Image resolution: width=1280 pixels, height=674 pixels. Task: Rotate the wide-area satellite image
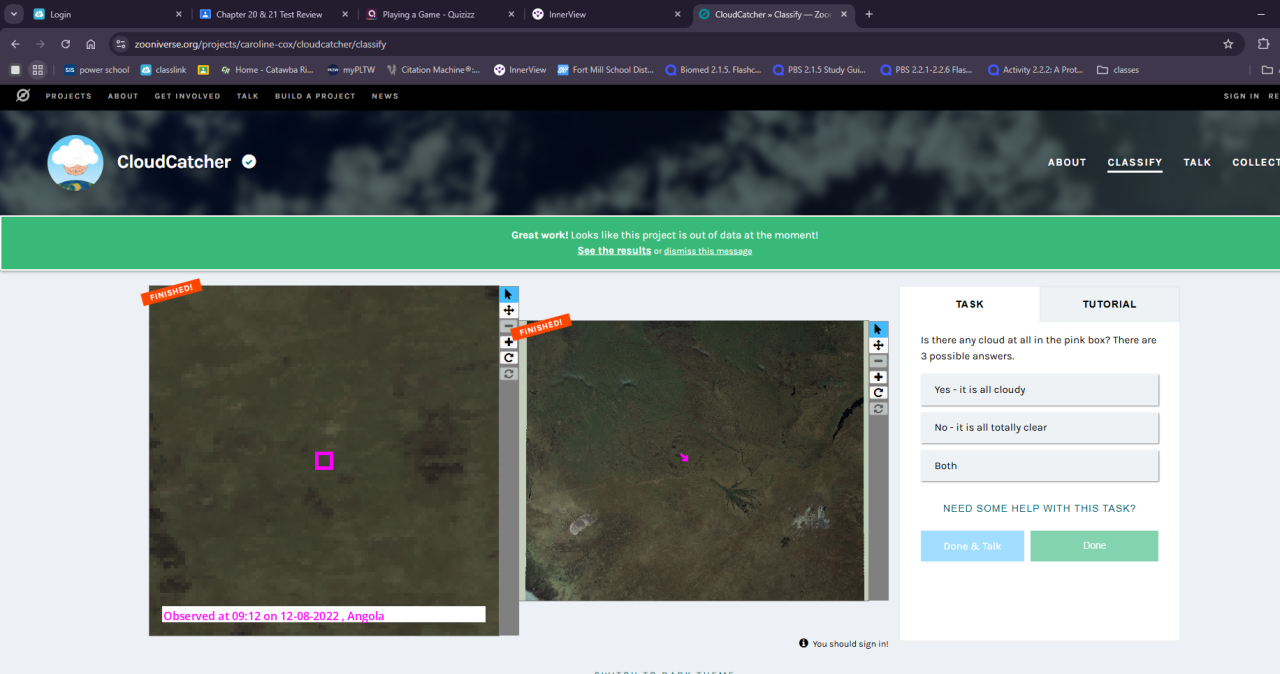[879, 393]
